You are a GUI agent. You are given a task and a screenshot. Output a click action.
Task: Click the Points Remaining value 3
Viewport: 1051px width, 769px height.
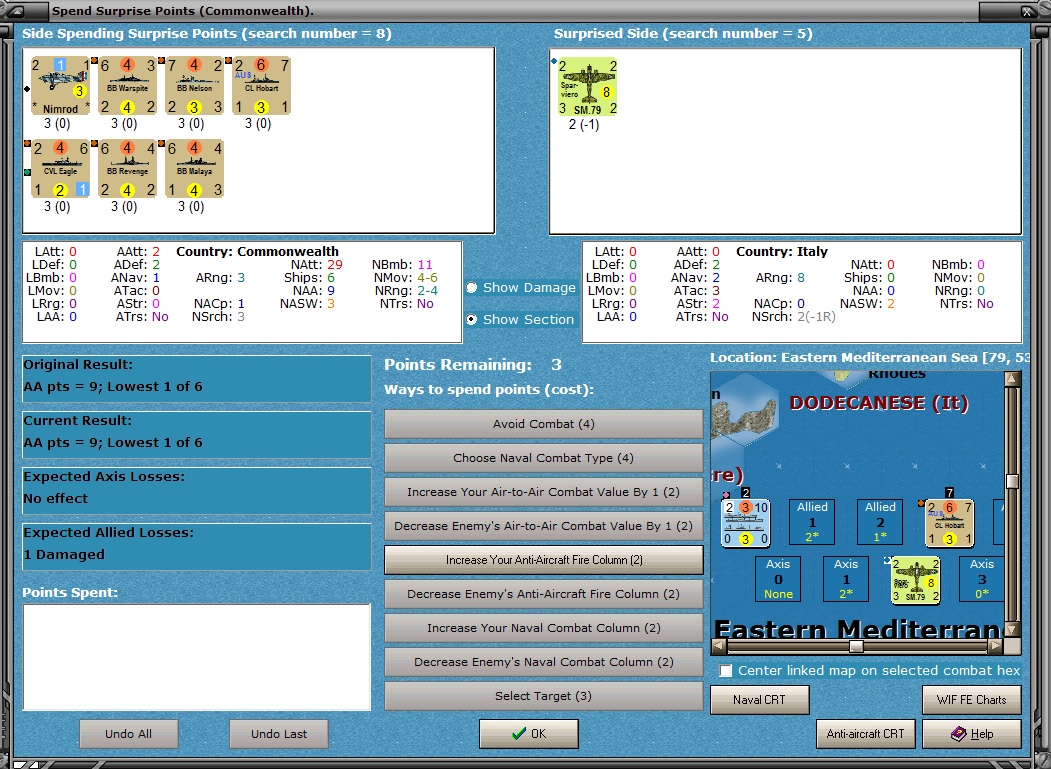(556, 365)
